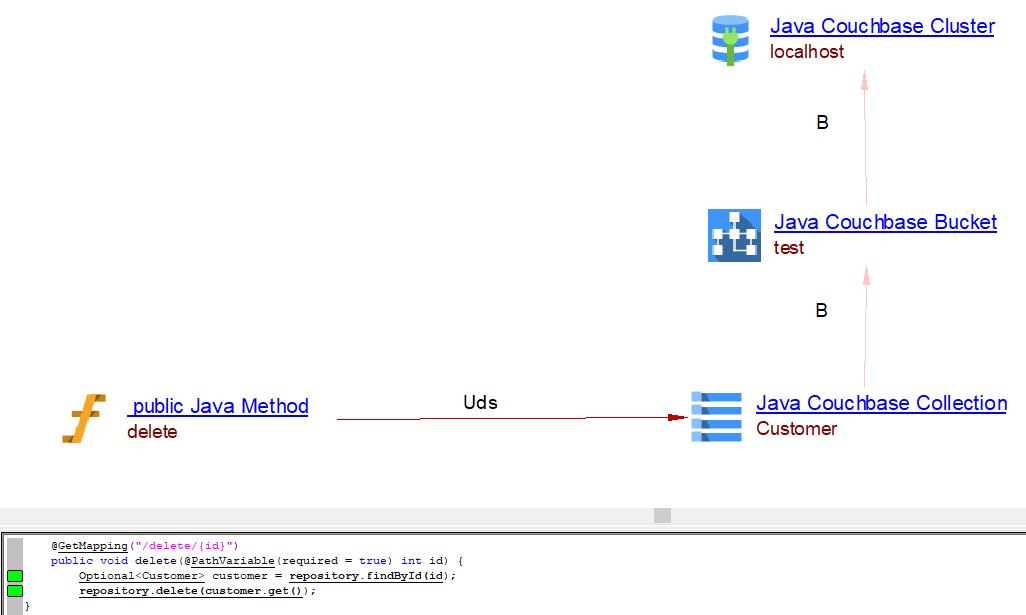This screenshot has height=615, width=1026.
Task: Select the localhost cluster name
Action: [807, 52]
